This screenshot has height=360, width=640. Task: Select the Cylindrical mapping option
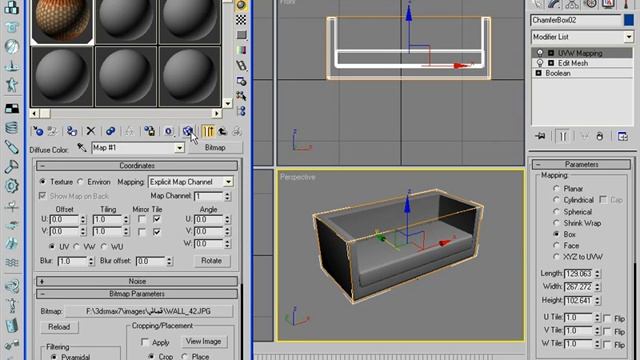click(x=556, y=200)
